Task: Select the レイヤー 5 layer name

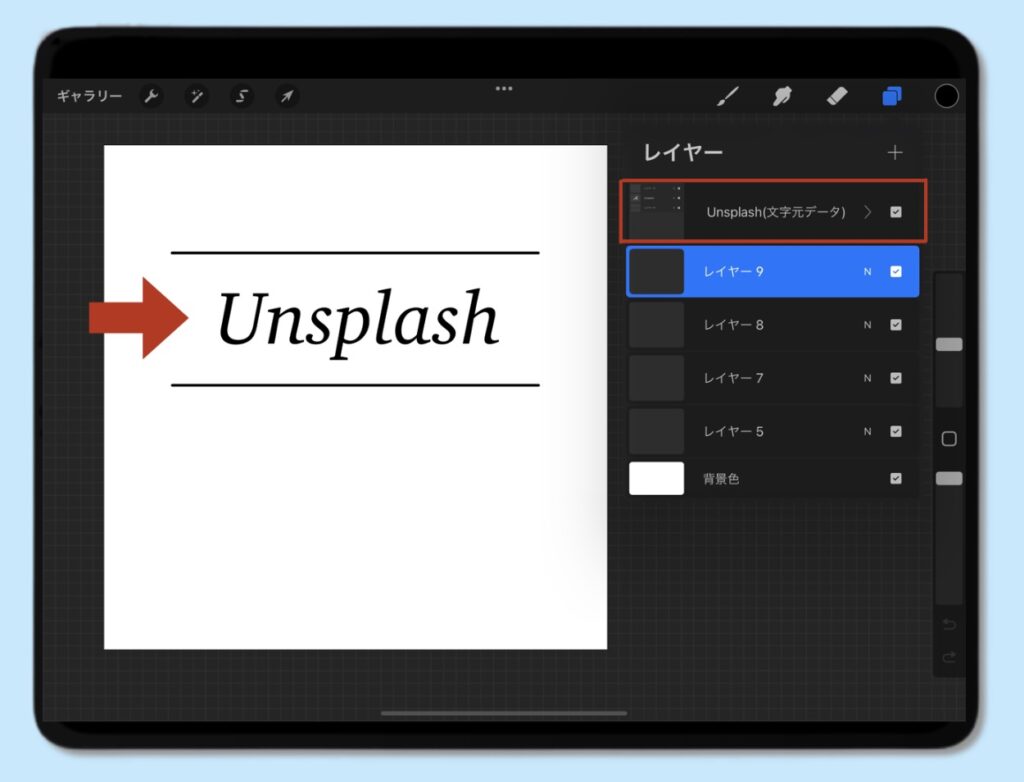Action: pos(733,431)
